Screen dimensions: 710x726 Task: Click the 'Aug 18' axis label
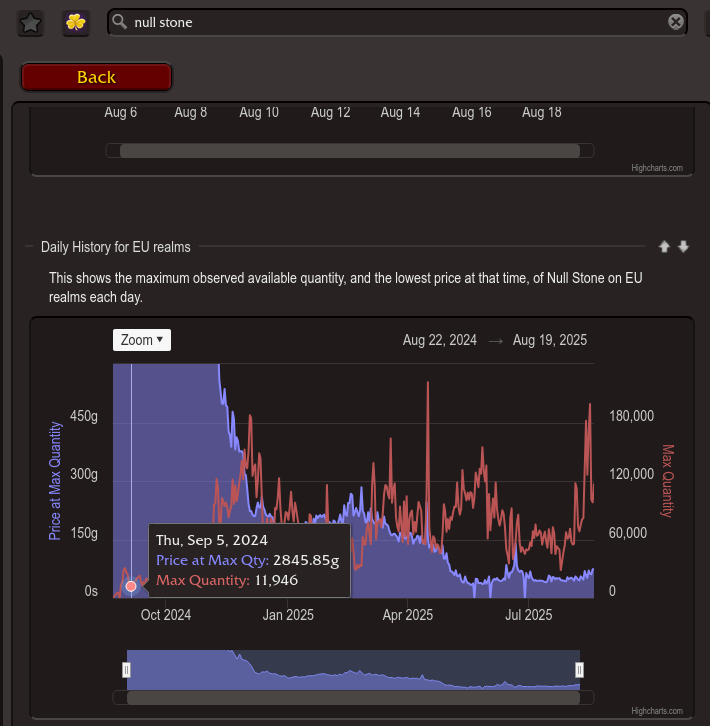tap(541, 112)
